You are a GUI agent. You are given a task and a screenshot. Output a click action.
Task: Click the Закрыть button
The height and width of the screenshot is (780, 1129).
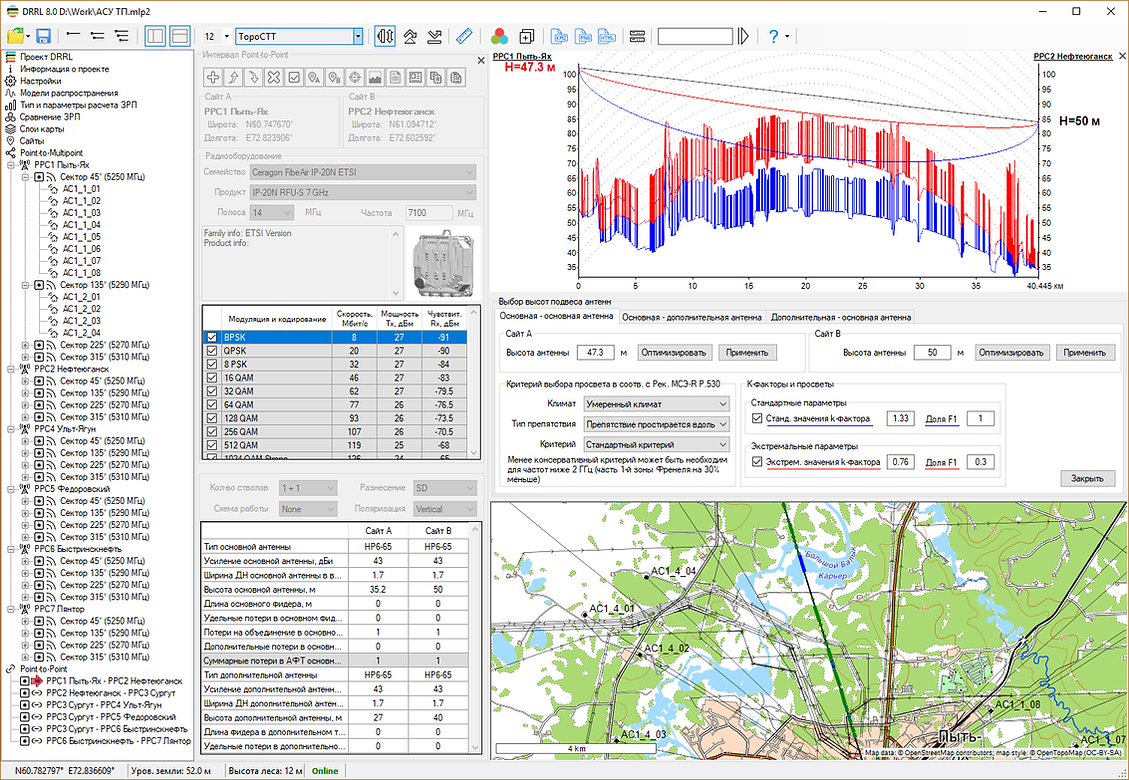click(1087, 478)
